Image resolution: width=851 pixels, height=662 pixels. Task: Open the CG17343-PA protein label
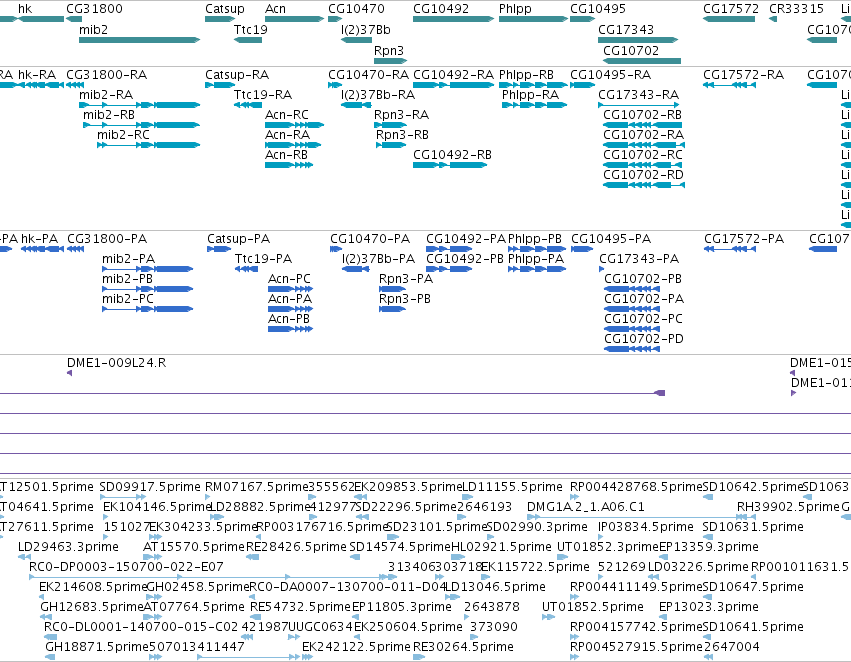point(639,259)
